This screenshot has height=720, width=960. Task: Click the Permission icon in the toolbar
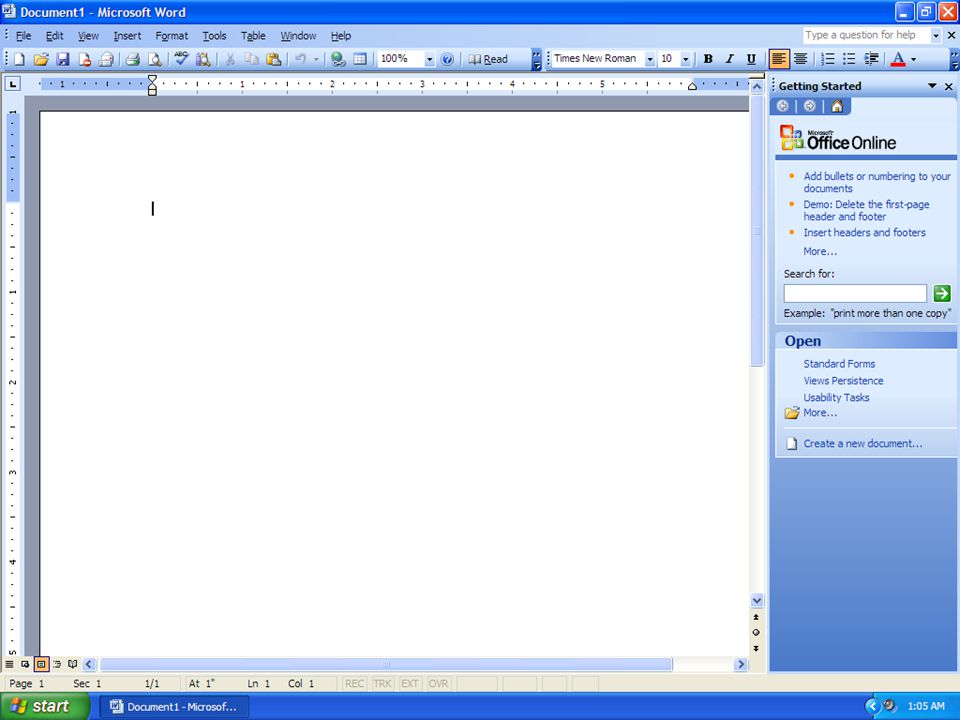coord(84,59)
